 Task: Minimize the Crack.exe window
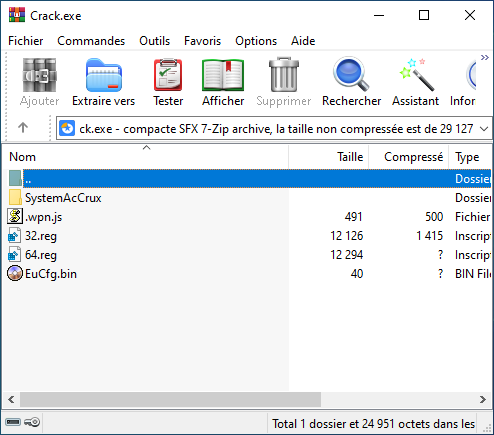point(379,15)
